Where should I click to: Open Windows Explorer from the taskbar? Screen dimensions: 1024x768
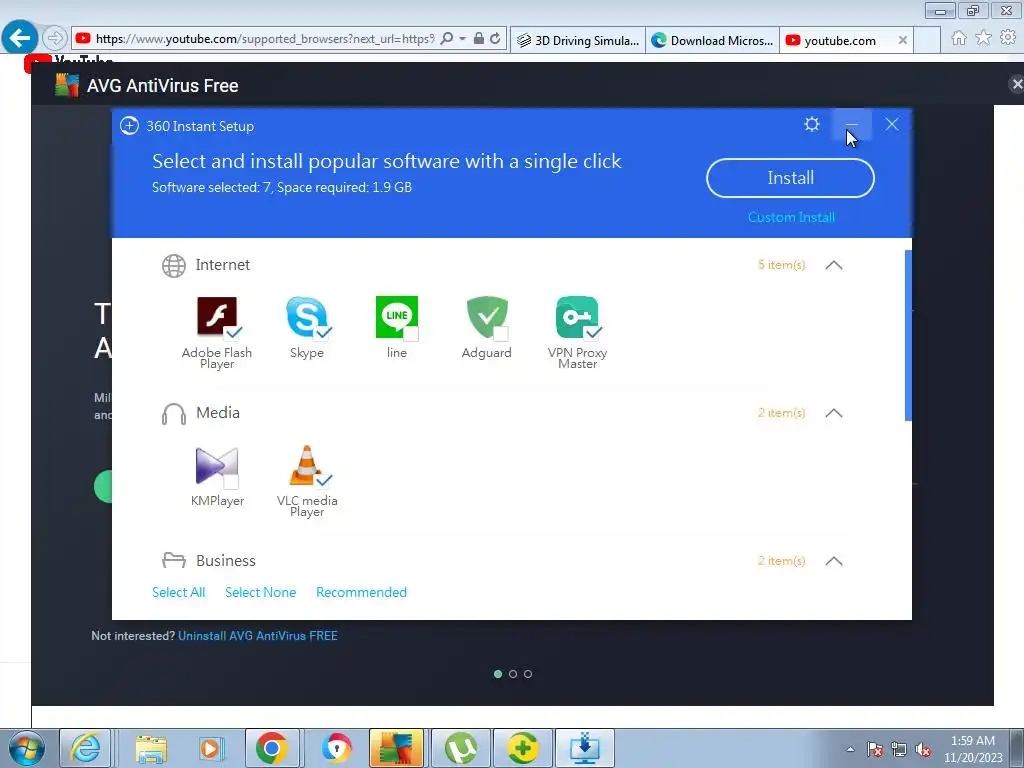coord(152,748)
